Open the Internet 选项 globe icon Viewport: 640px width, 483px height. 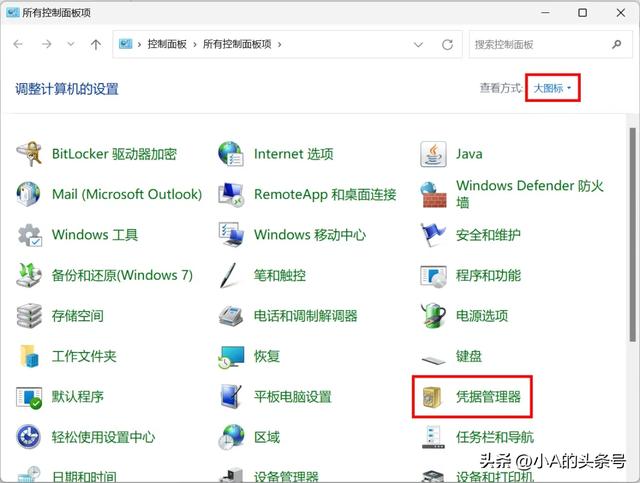click(231, 154)
